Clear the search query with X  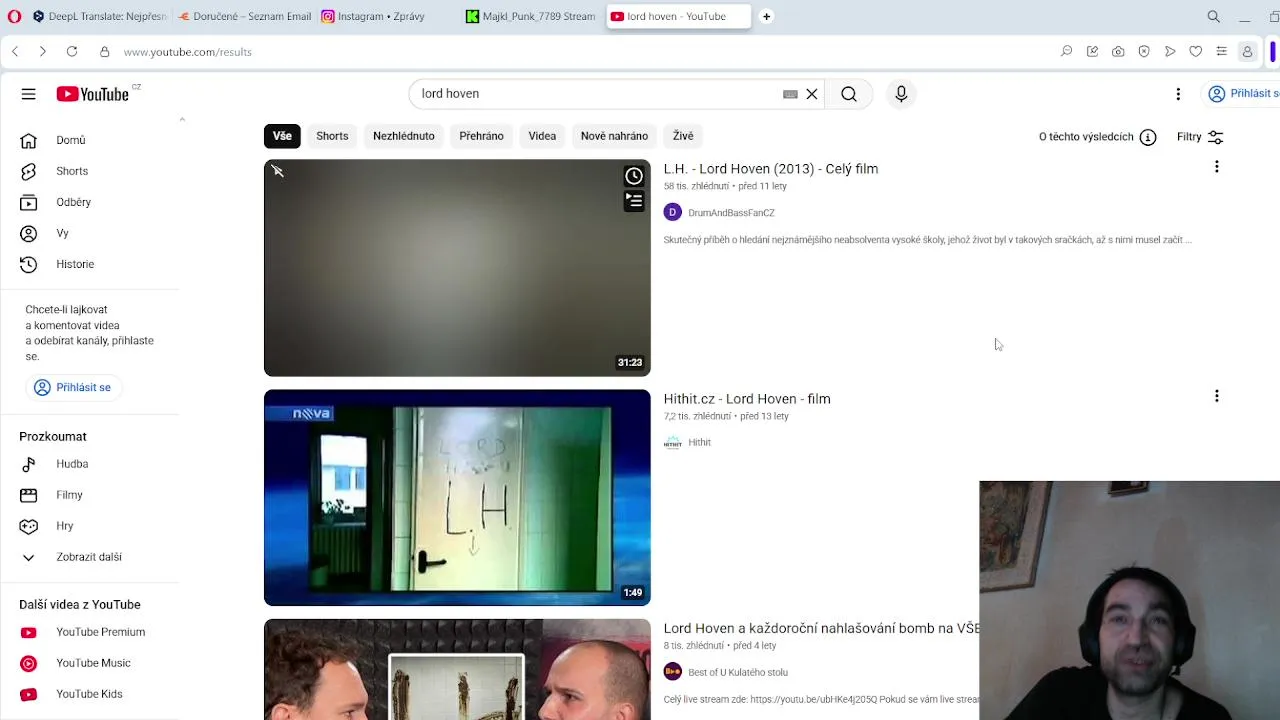(812, 94)
